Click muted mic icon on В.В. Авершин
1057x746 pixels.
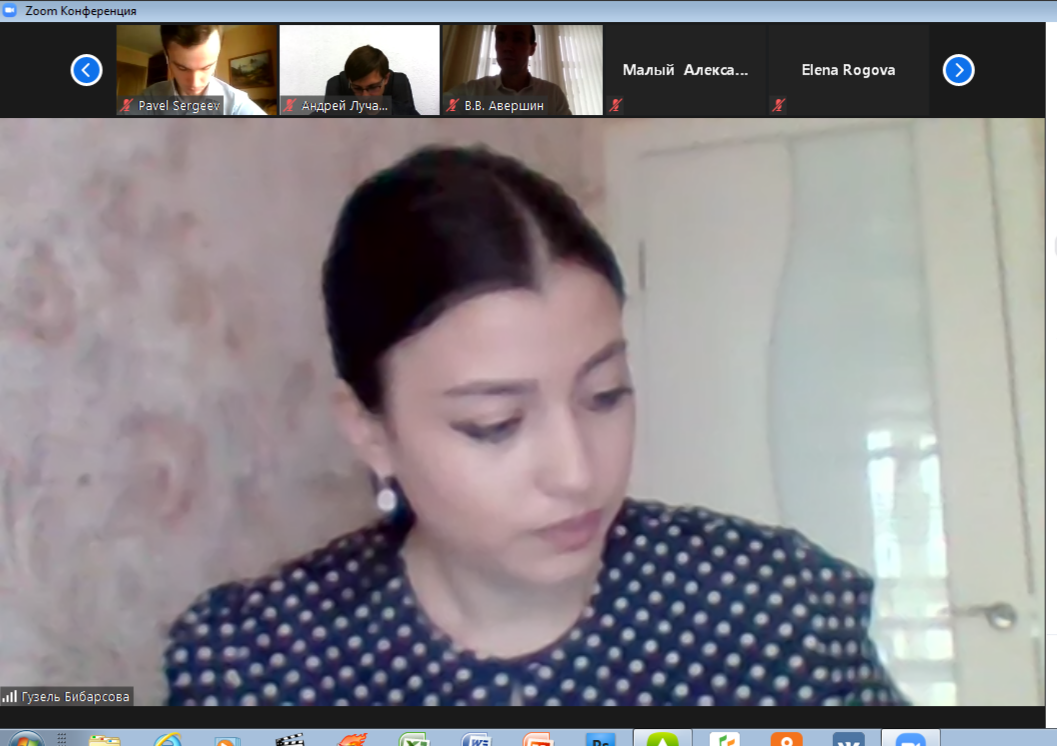tap(453, 105)
